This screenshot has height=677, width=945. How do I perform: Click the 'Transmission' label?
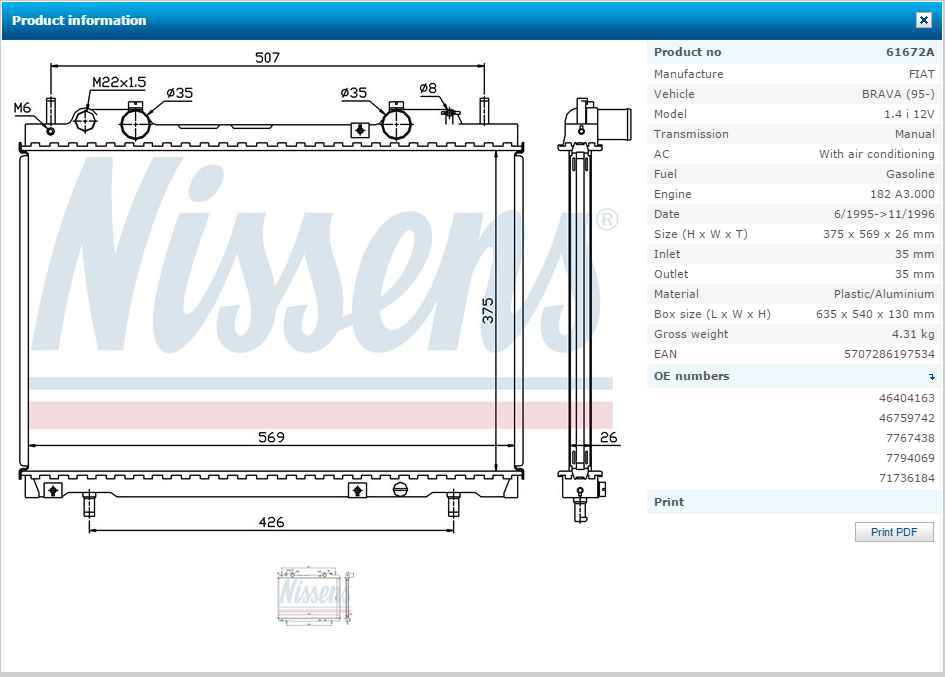coord(691,134)
